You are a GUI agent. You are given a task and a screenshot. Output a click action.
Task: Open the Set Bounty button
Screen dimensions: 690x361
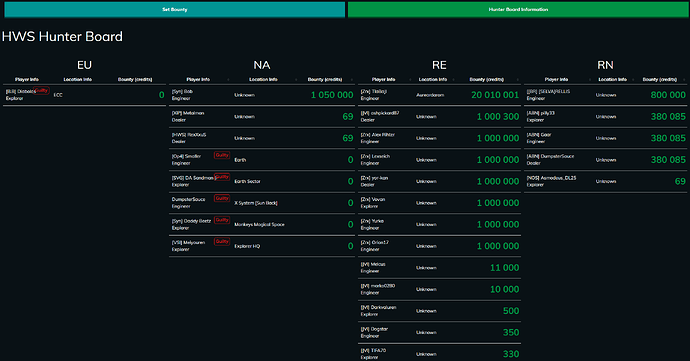(x=175, y=9)
